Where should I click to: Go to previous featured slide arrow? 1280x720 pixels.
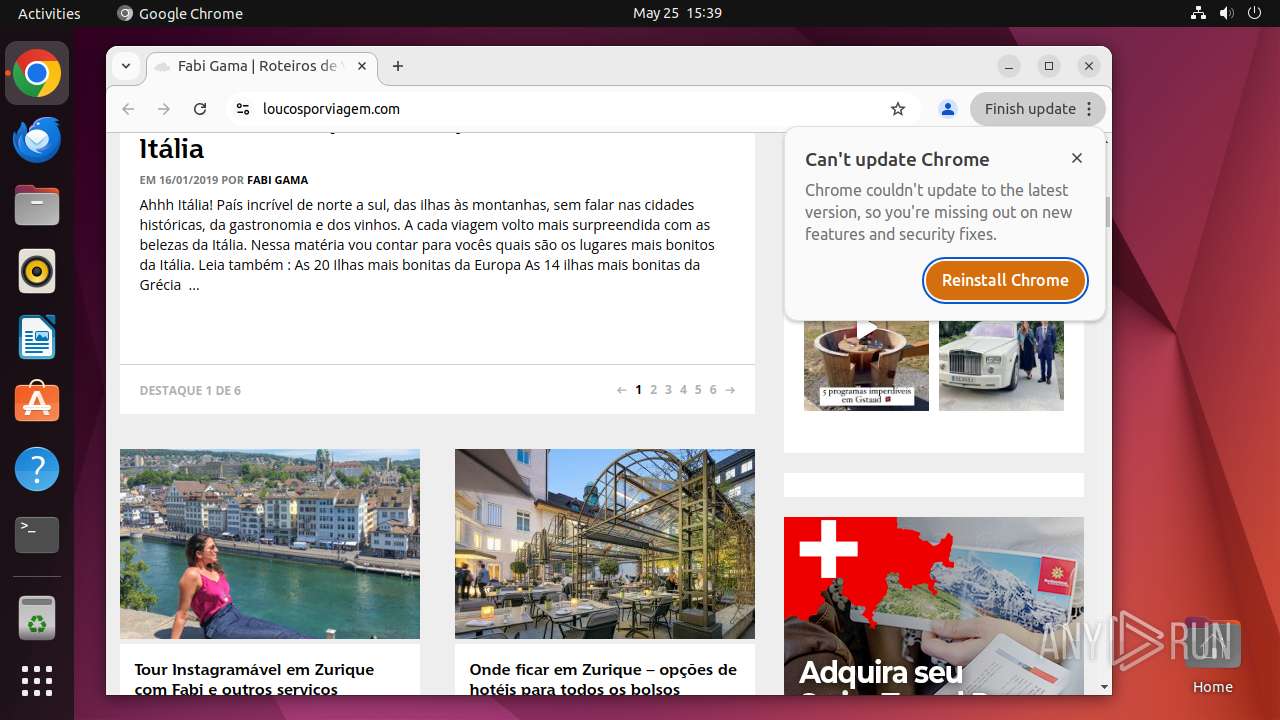point(622,390)
